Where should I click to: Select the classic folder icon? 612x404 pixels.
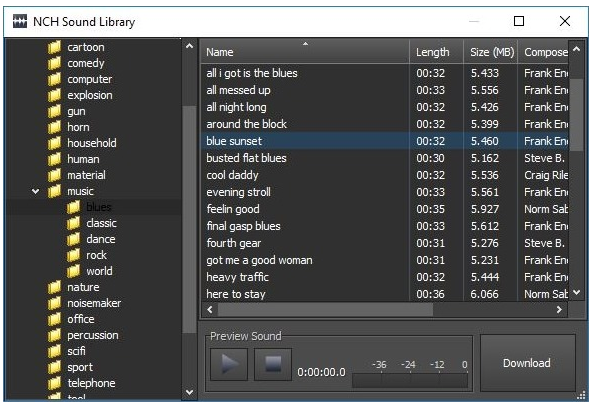[x=73, y=223]
